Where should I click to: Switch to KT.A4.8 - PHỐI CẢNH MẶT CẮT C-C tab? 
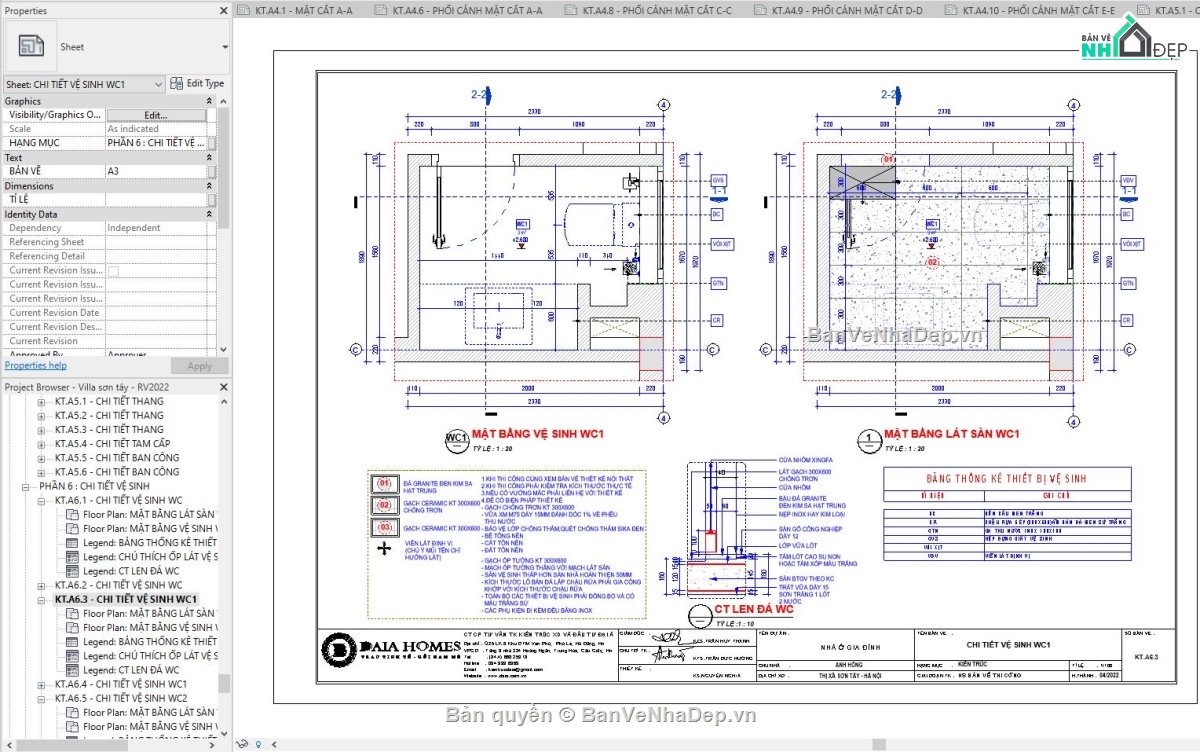coord(657,11)
